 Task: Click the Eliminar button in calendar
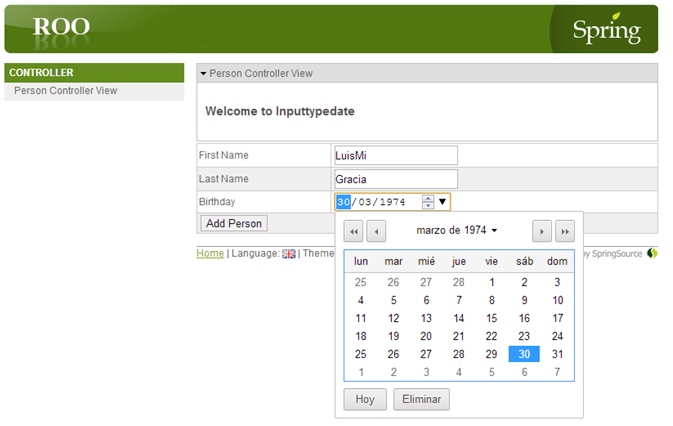tap(421, 399)
